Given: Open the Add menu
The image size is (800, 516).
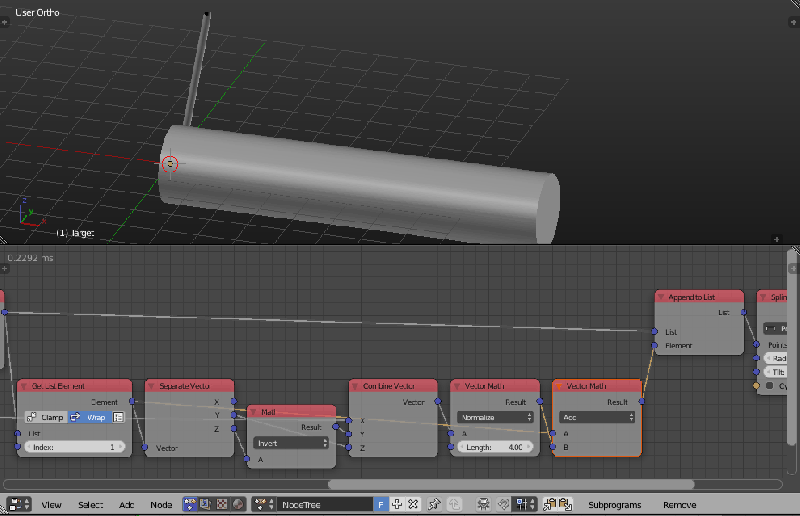Looking at the screenshot, I should coord(126,505).
